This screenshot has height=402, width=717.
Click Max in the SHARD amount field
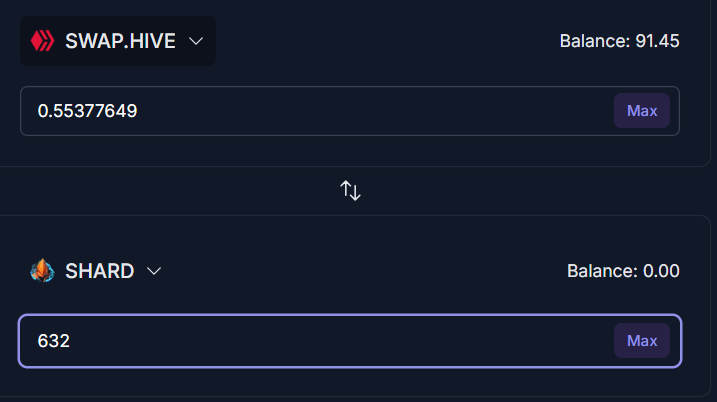click(642, 341)
